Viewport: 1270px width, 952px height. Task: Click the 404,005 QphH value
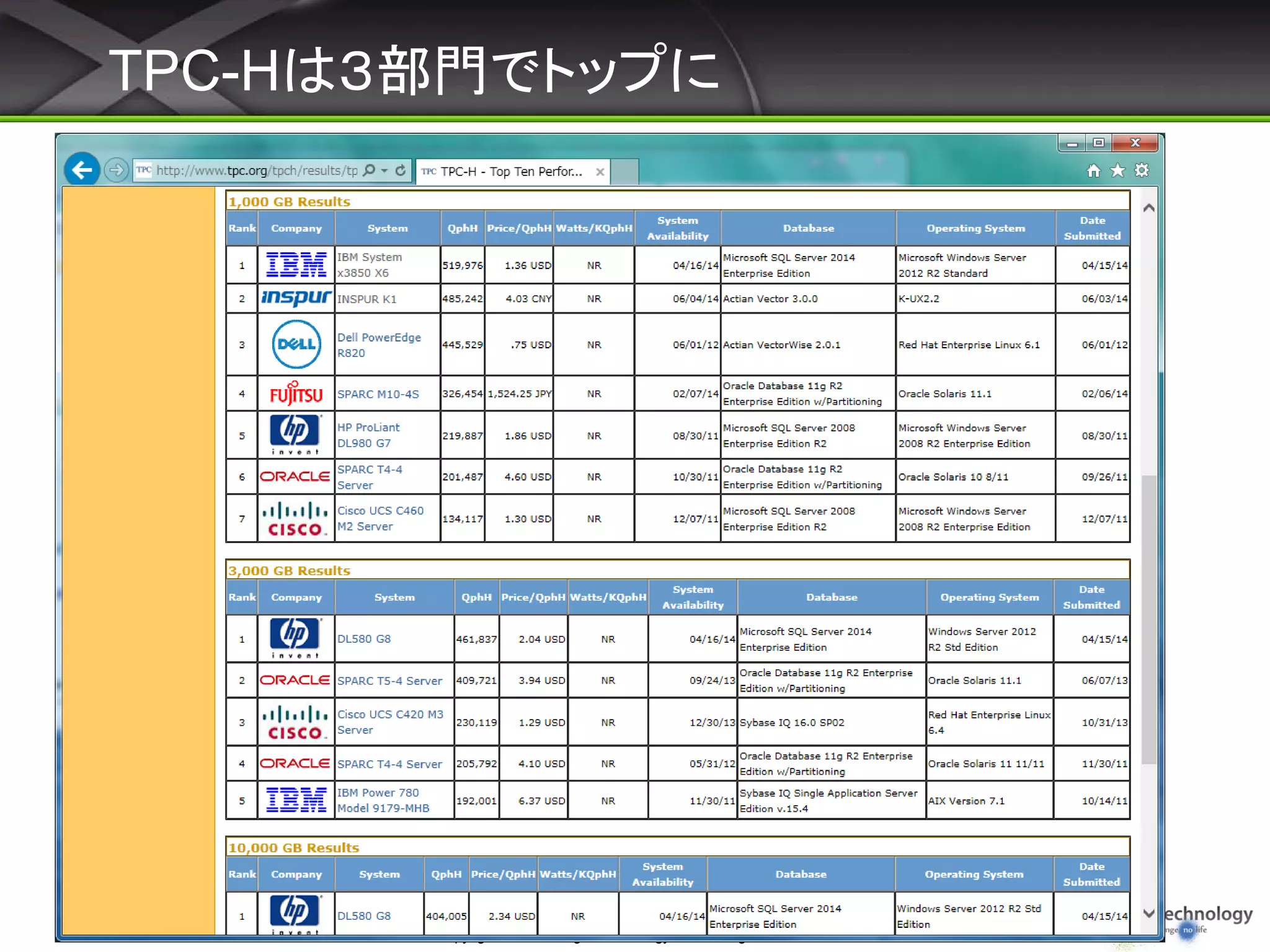coord(446,916)
